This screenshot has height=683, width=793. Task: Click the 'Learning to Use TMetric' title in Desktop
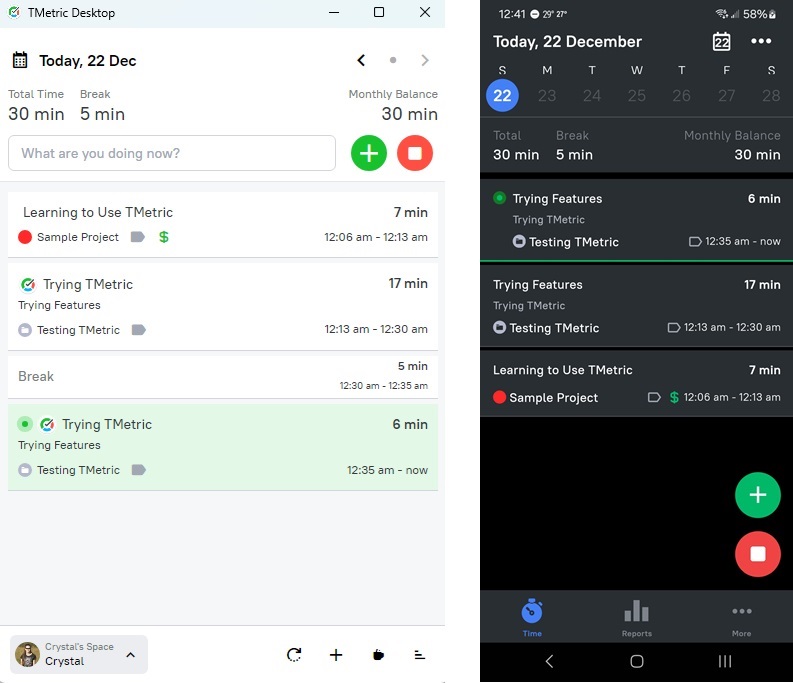point(98,212)
